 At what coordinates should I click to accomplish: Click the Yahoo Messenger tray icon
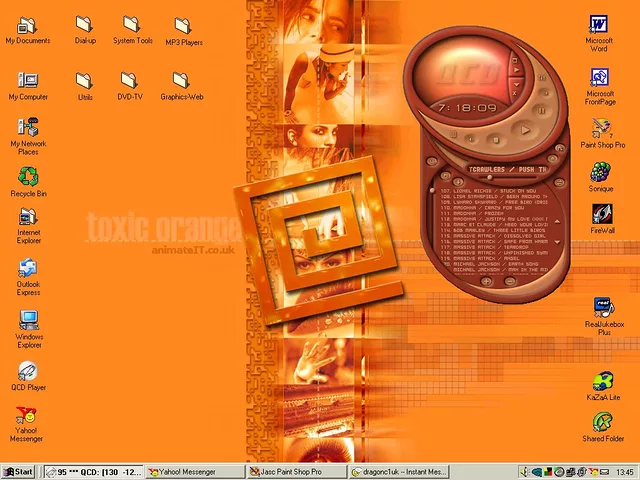tap(594, 472)
